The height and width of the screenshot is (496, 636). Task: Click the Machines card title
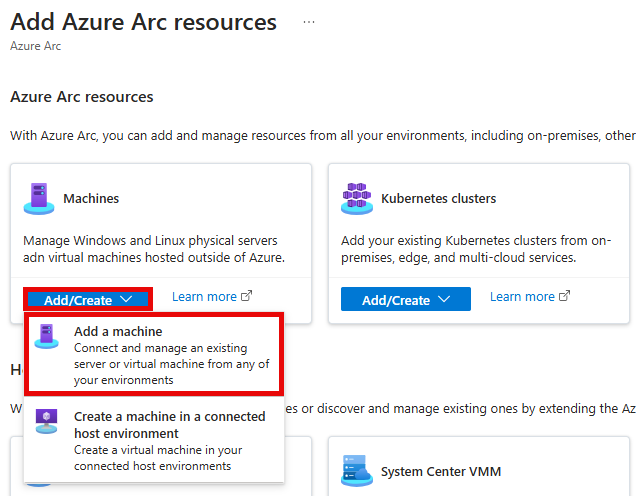(x=91, y=199)
